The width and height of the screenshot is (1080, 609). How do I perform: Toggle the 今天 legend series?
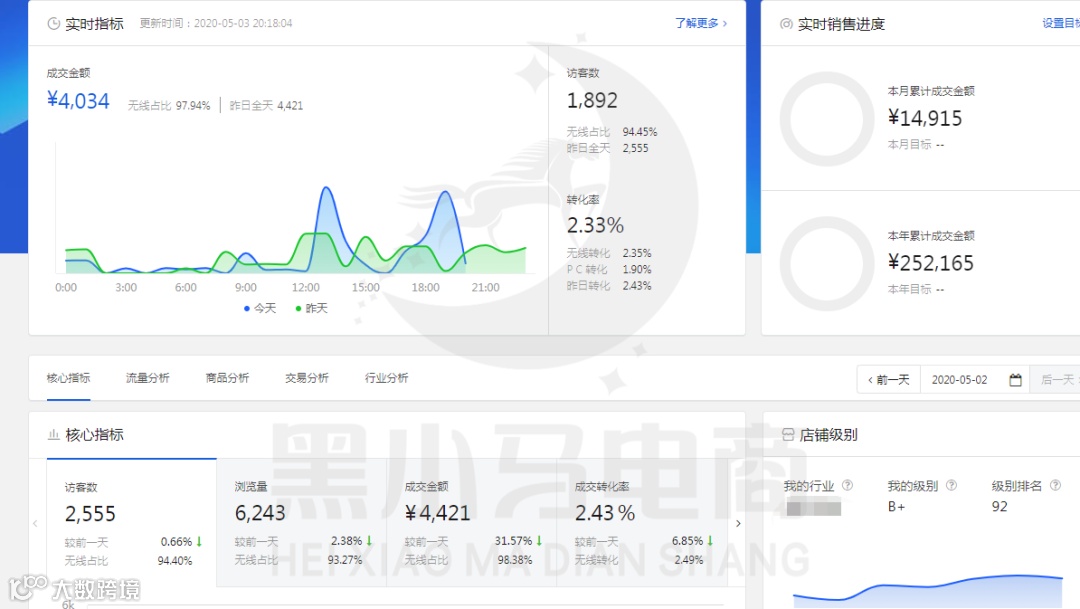[260, 308]
